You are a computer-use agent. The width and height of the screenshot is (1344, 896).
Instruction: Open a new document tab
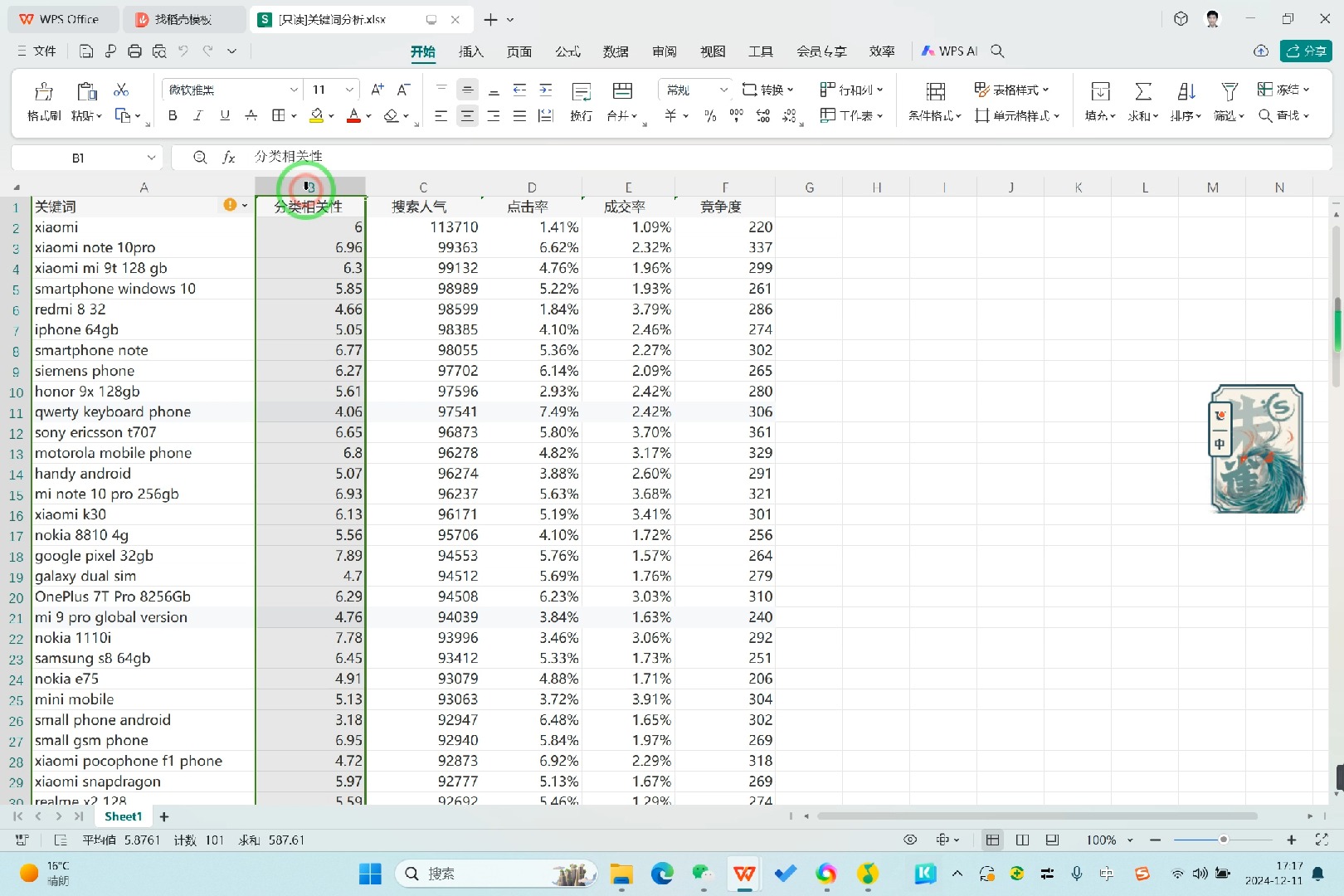click(x=491, y=19)
